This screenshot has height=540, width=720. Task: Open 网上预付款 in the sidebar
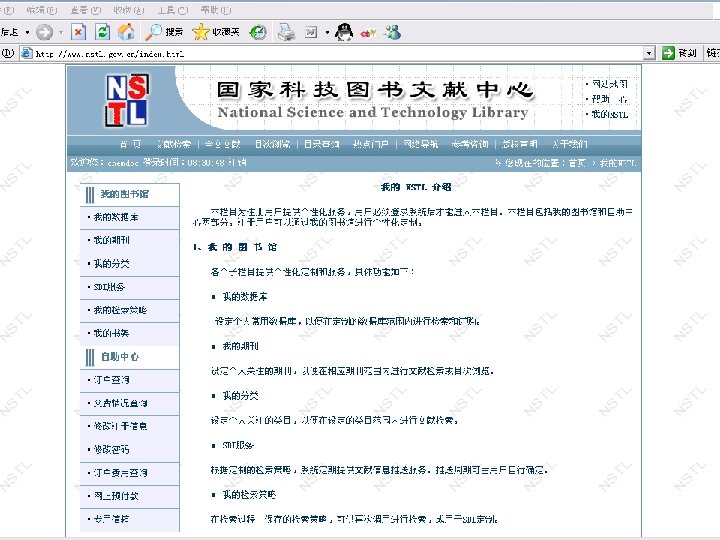tap(116, 496)
